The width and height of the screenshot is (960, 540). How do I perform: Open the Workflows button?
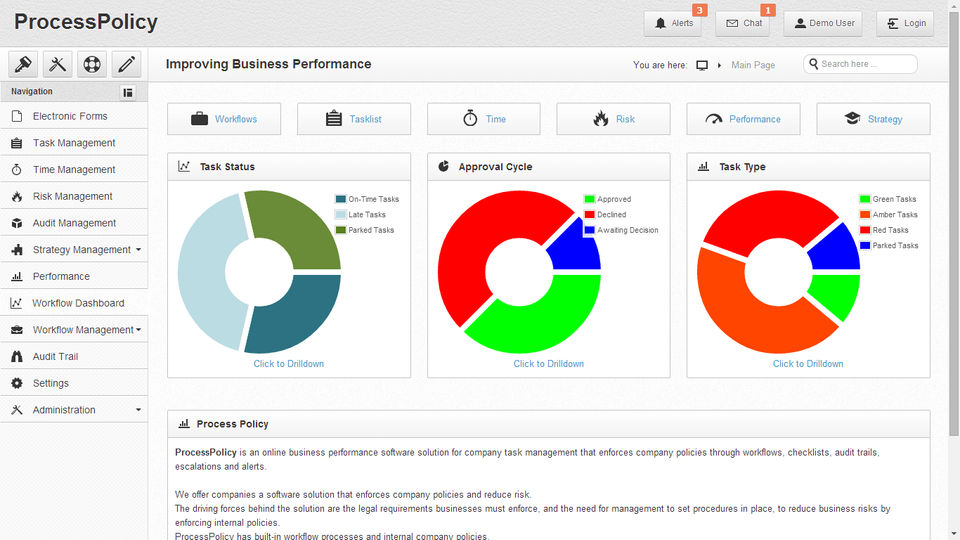tap(224, 119)
